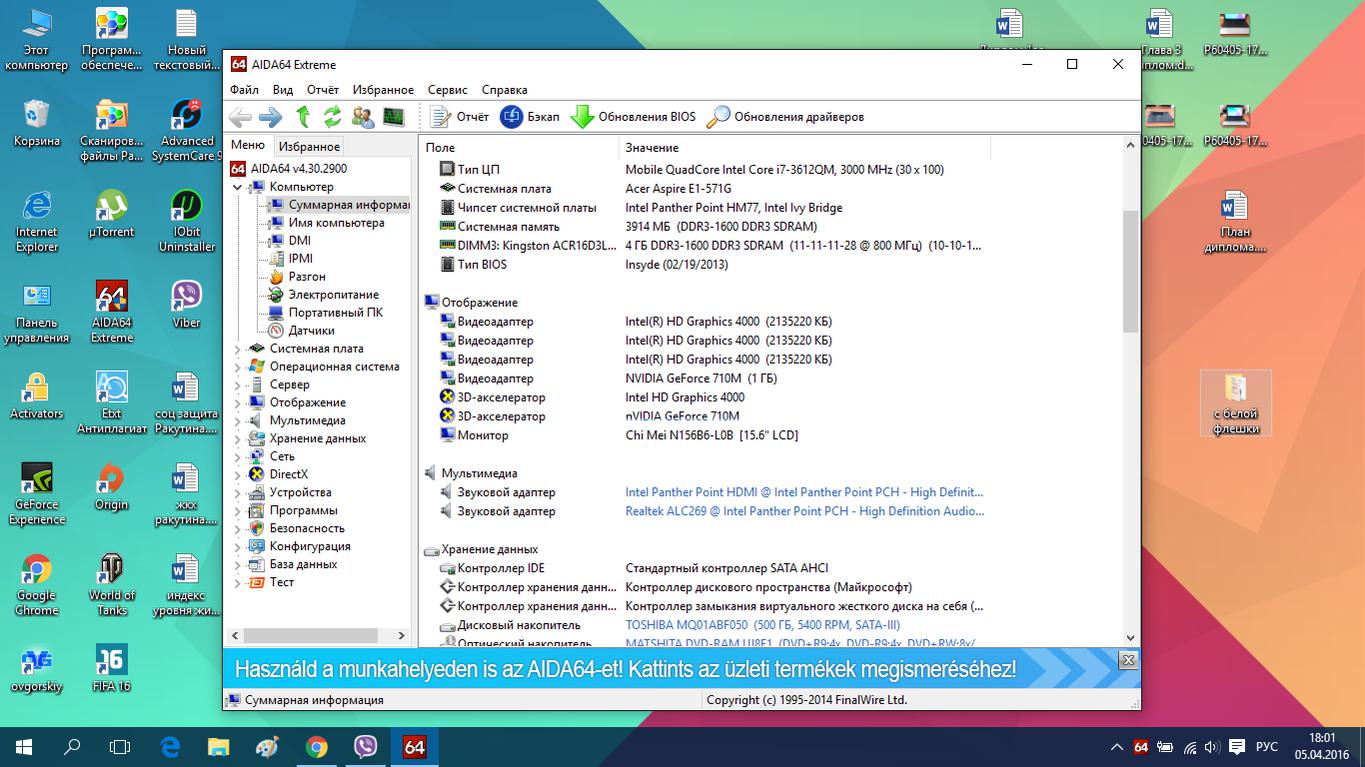
Task: Select Имя компьютера in the tree
Action: [336, 223]
